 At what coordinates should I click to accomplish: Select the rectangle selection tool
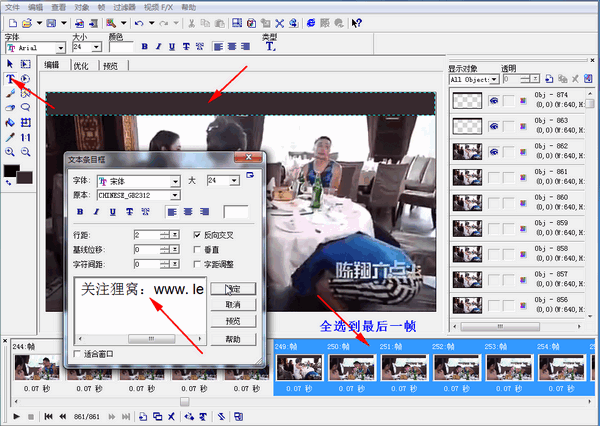click(25, 64)
